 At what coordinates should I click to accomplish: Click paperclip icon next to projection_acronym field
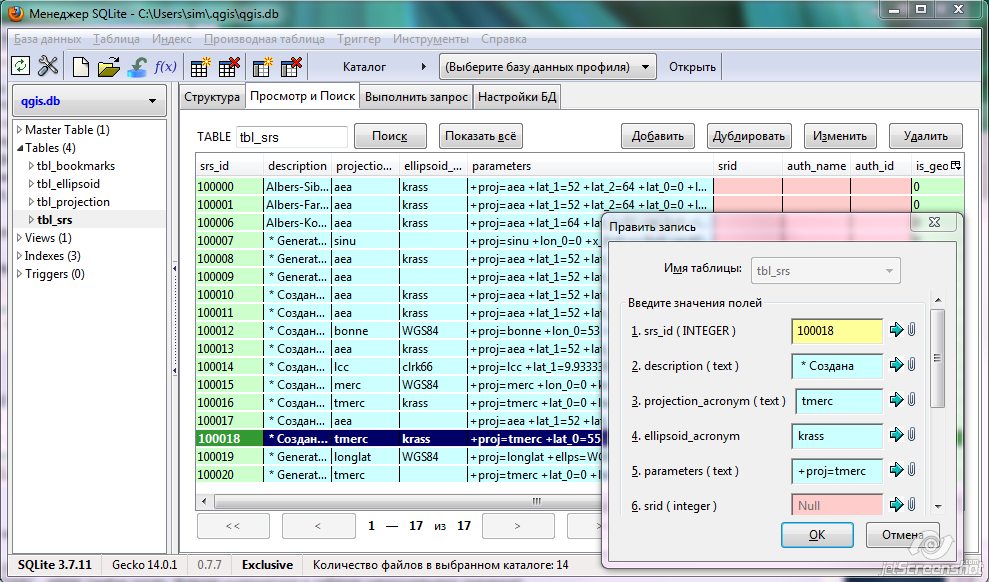click(911, 400)
